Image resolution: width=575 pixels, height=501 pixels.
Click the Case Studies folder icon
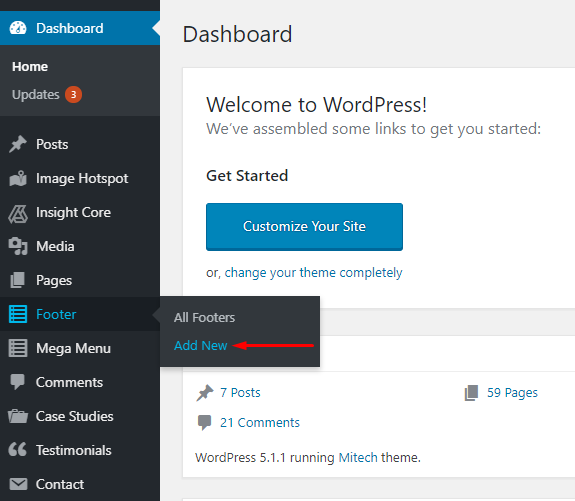pos(18,416)
